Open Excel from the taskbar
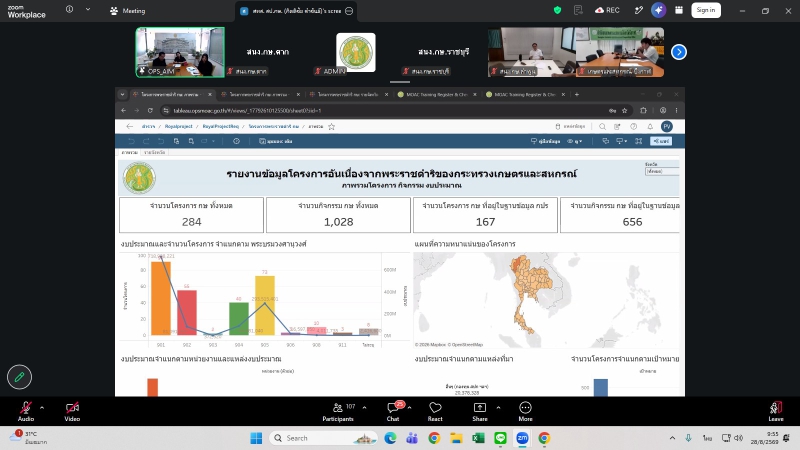The width and height of the screenshot is (800, 450). pos(478,438)
